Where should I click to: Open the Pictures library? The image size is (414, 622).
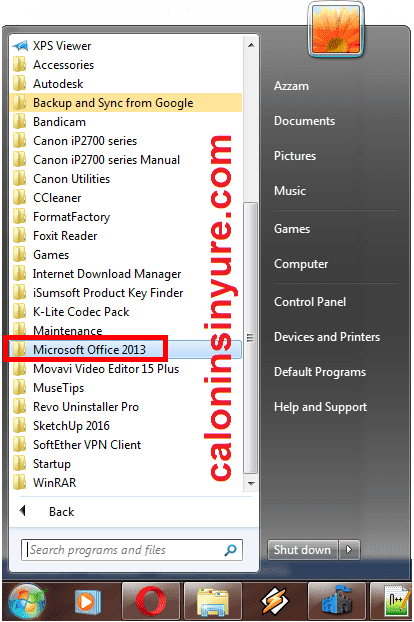(295, 156)
